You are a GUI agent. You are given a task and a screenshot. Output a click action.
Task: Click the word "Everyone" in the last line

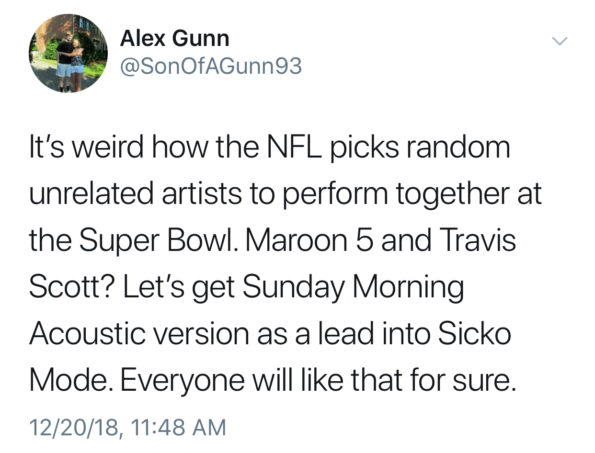tap(183, 381)
